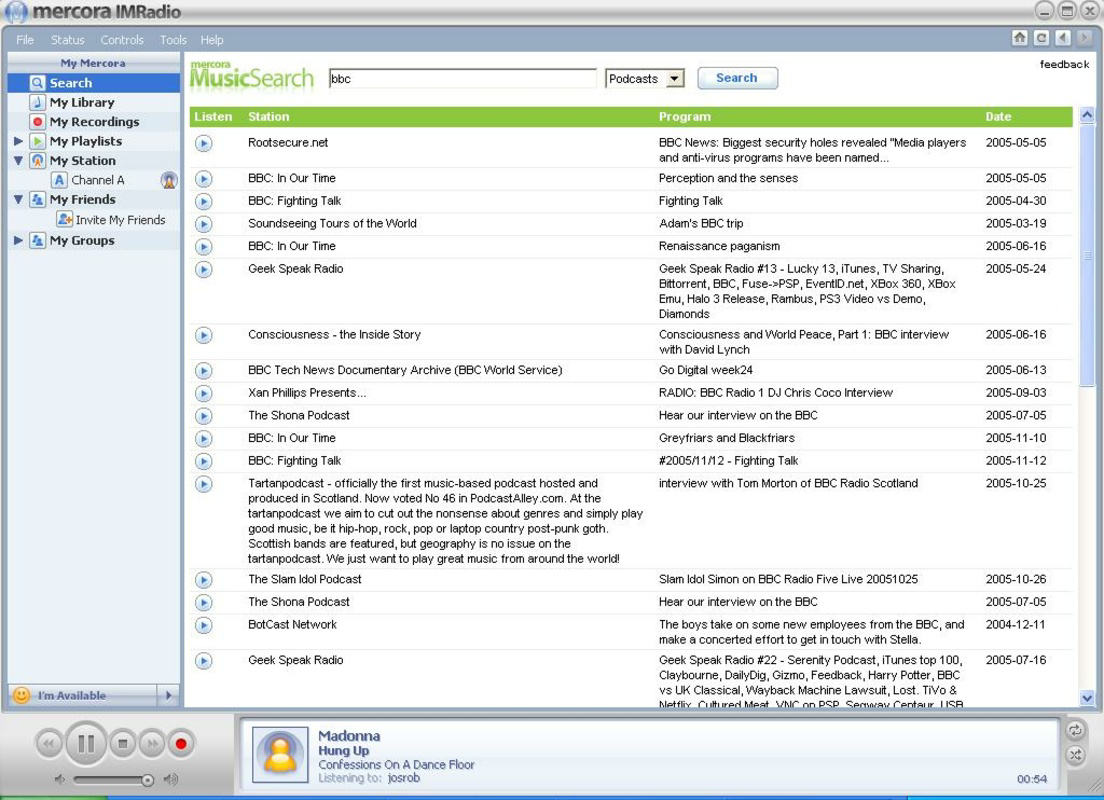Play The Slam Idol Podcast

click(x=203, y=580)
